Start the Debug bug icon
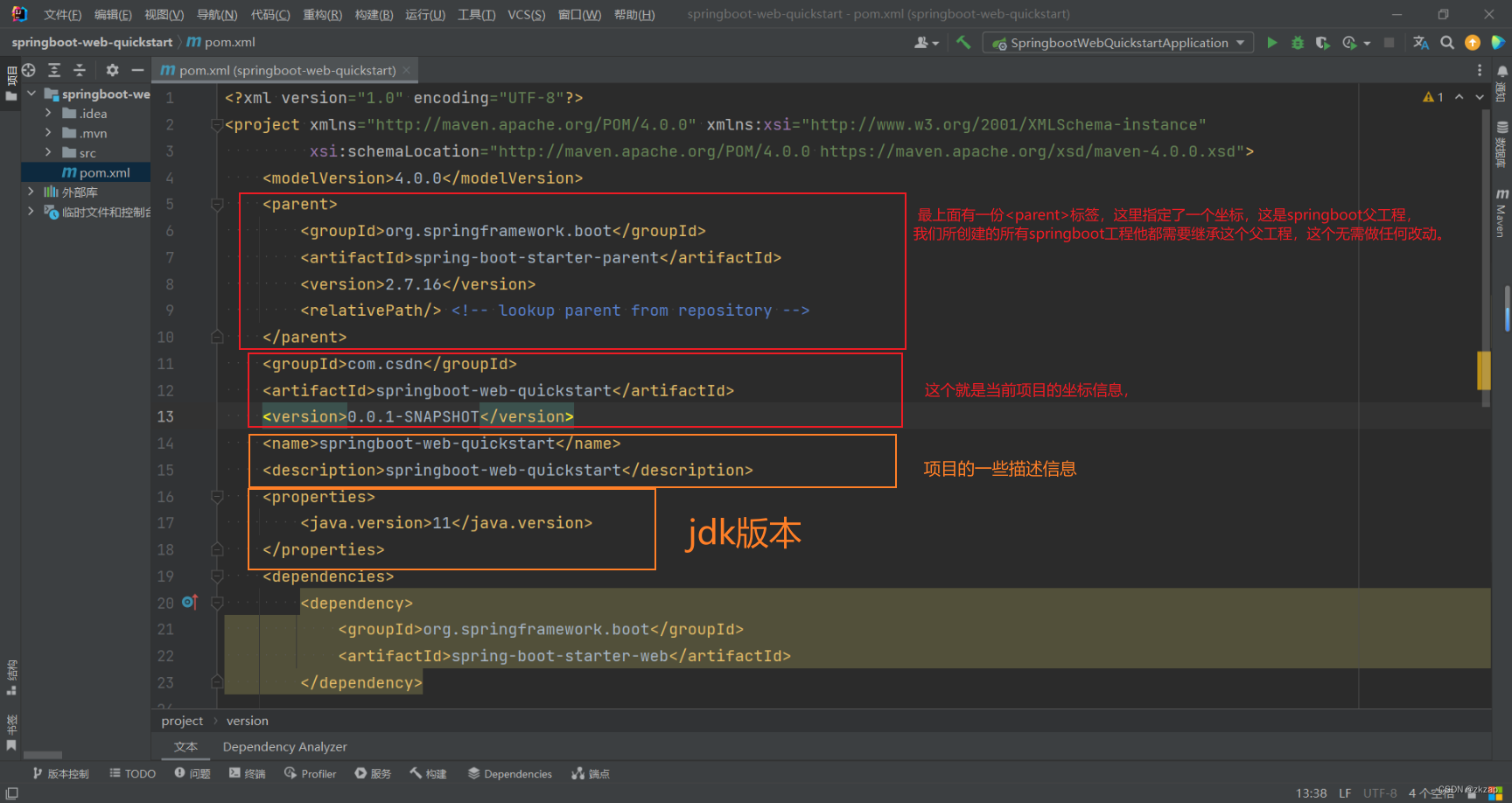This screenshot has height=803, width=1512. [1298, 43]
